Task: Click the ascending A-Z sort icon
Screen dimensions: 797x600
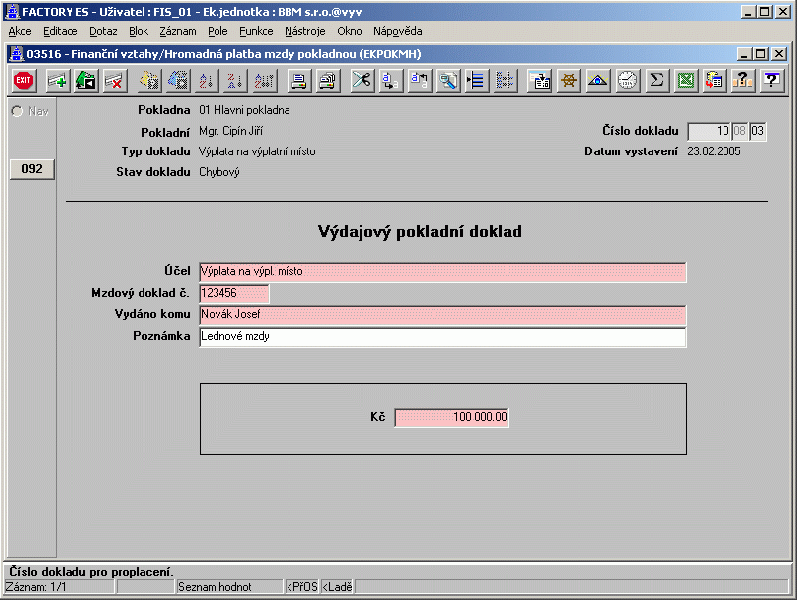Action: 206,80
